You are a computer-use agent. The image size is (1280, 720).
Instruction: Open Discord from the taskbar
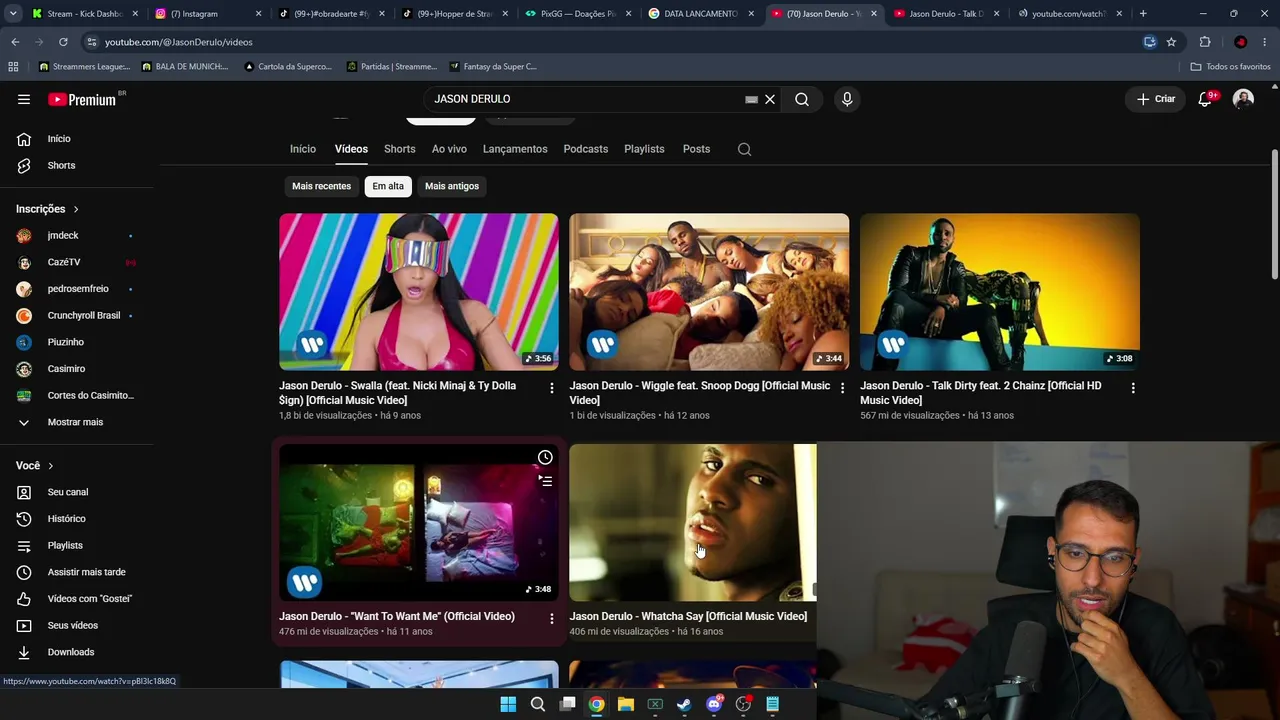714,704
